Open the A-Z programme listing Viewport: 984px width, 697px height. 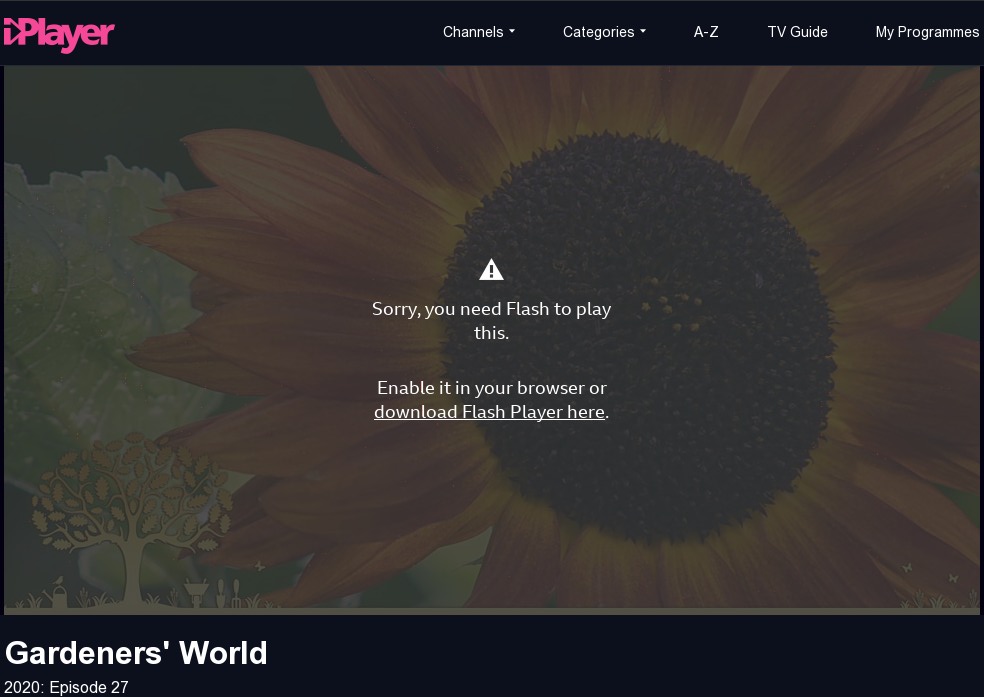point(706,32)
